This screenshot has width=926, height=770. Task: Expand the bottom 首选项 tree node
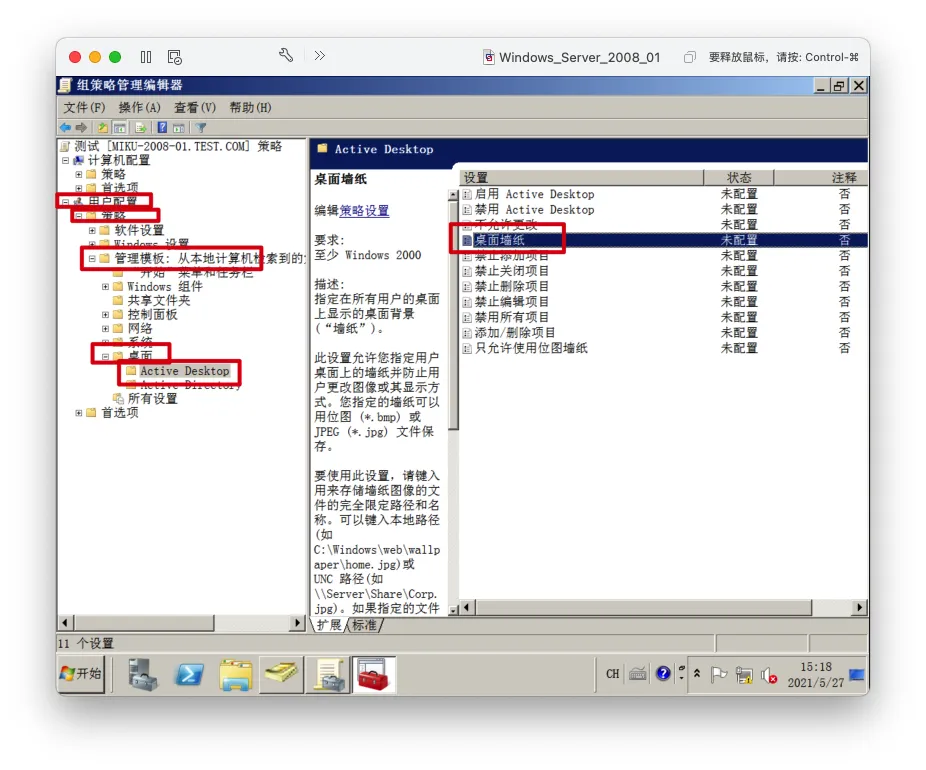[79, 413]
